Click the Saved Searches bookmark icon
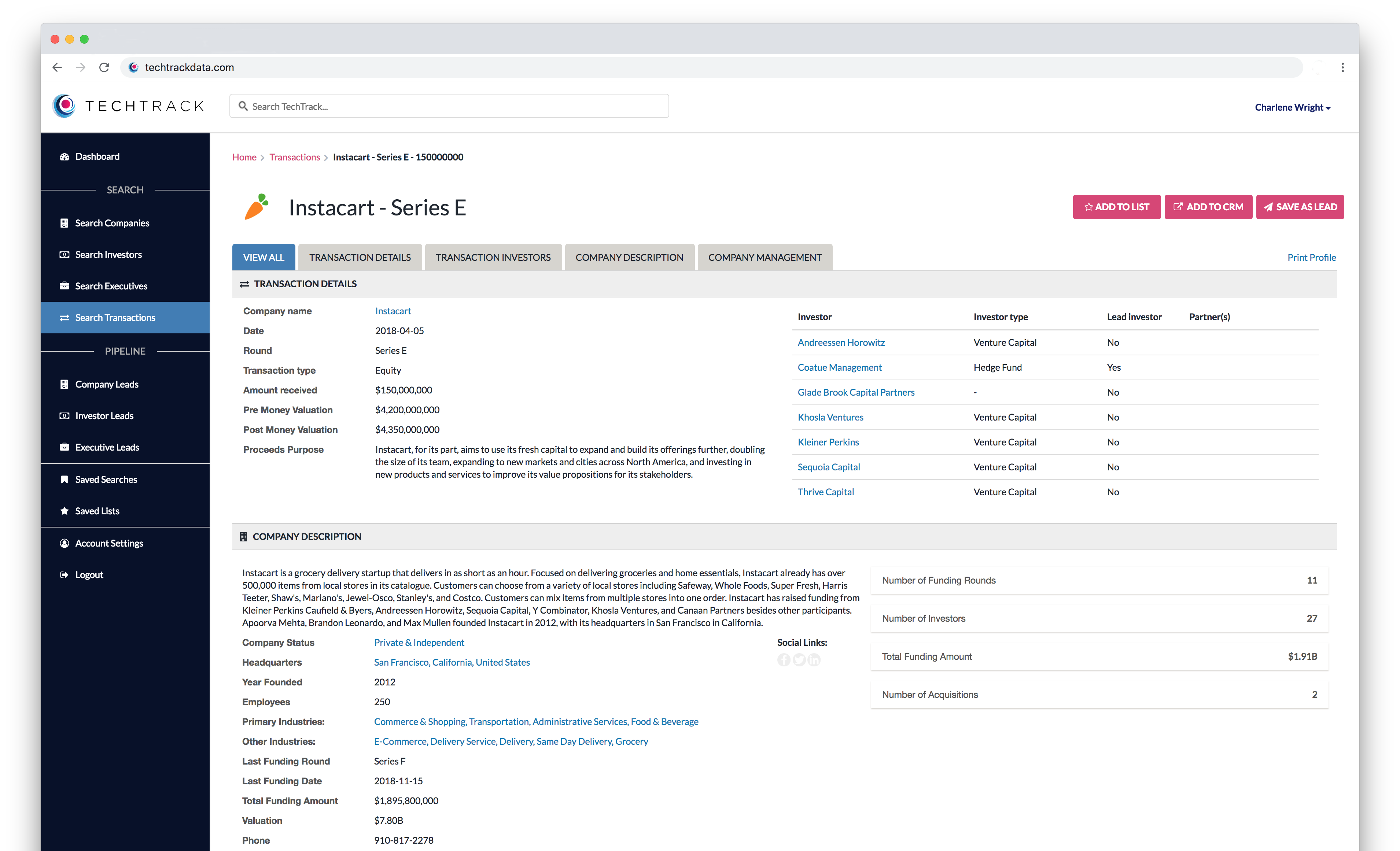The image size is (1400, 851). point(64,480)
